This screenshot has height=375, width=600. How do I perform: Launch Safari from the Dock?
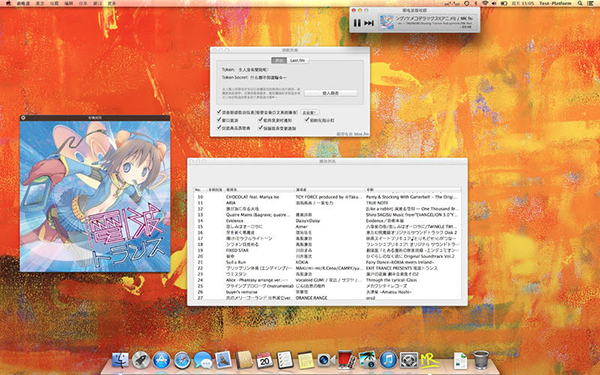[x=182, y=360]
